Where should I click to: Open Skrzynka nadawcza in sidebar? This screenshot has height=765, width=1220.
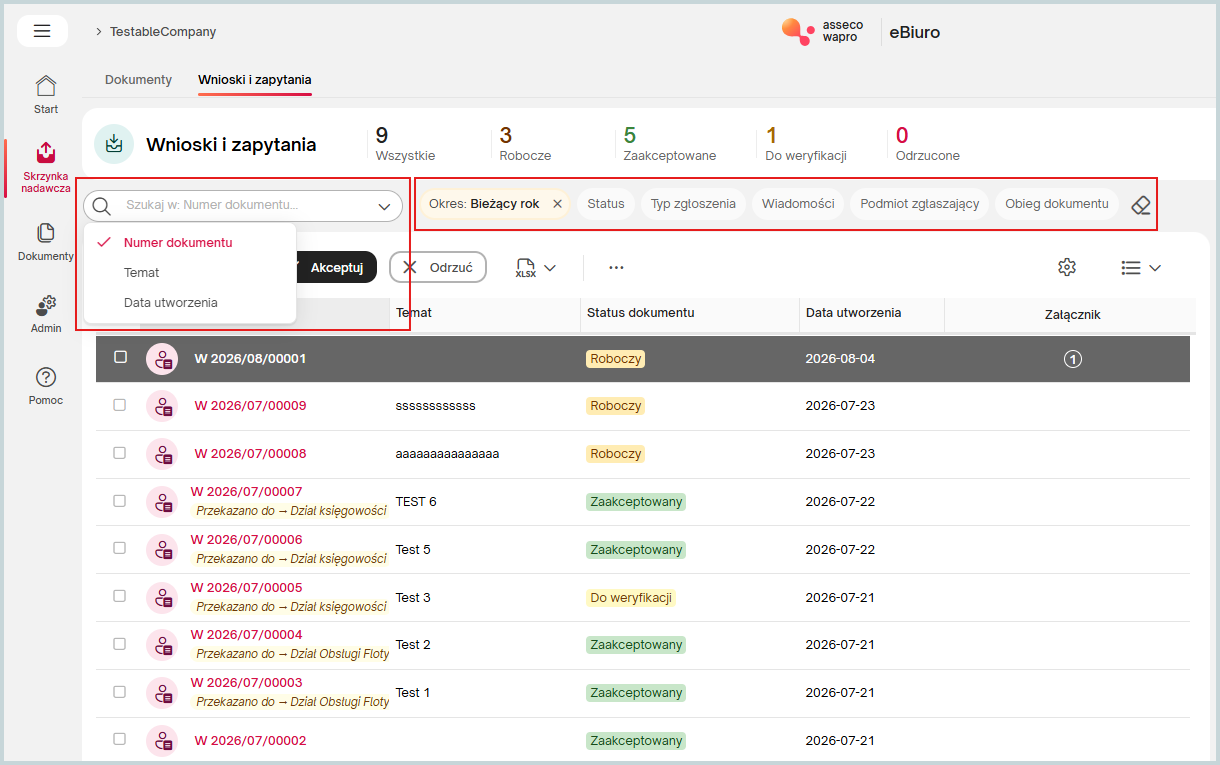click(x=46, y=167)
